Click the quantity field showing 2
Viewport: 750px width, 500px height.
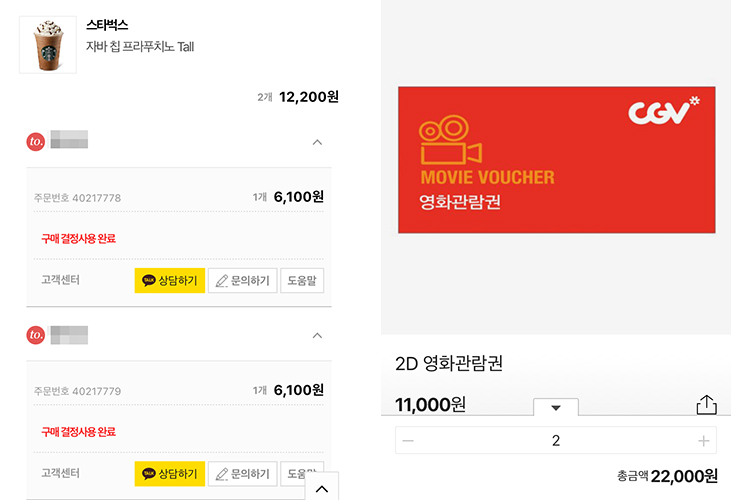tap(556, 440)
